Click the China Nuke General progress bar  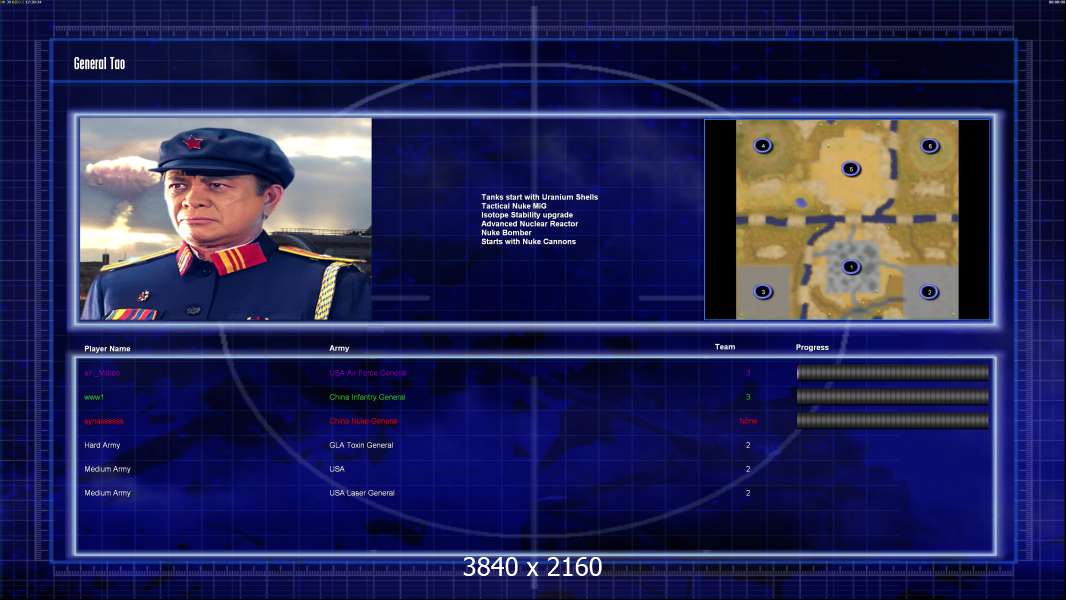[893, 421]
